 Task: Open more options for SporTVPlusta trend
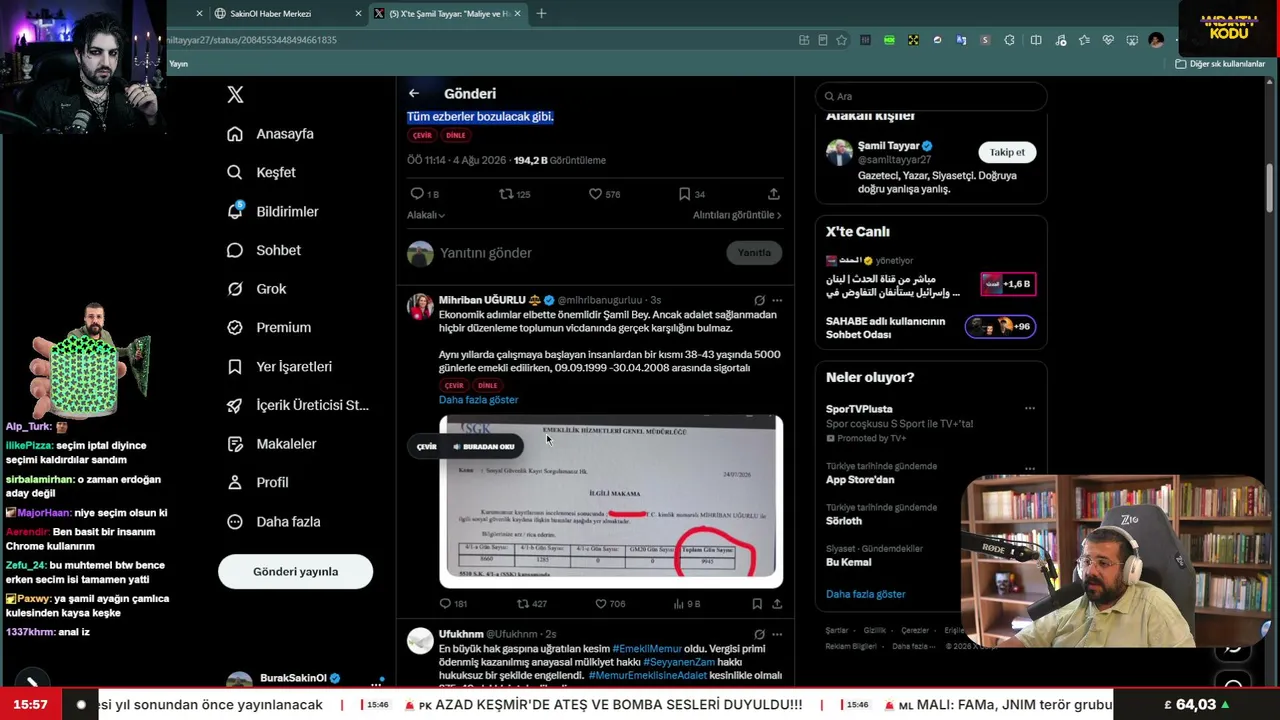pos(1030,408)
